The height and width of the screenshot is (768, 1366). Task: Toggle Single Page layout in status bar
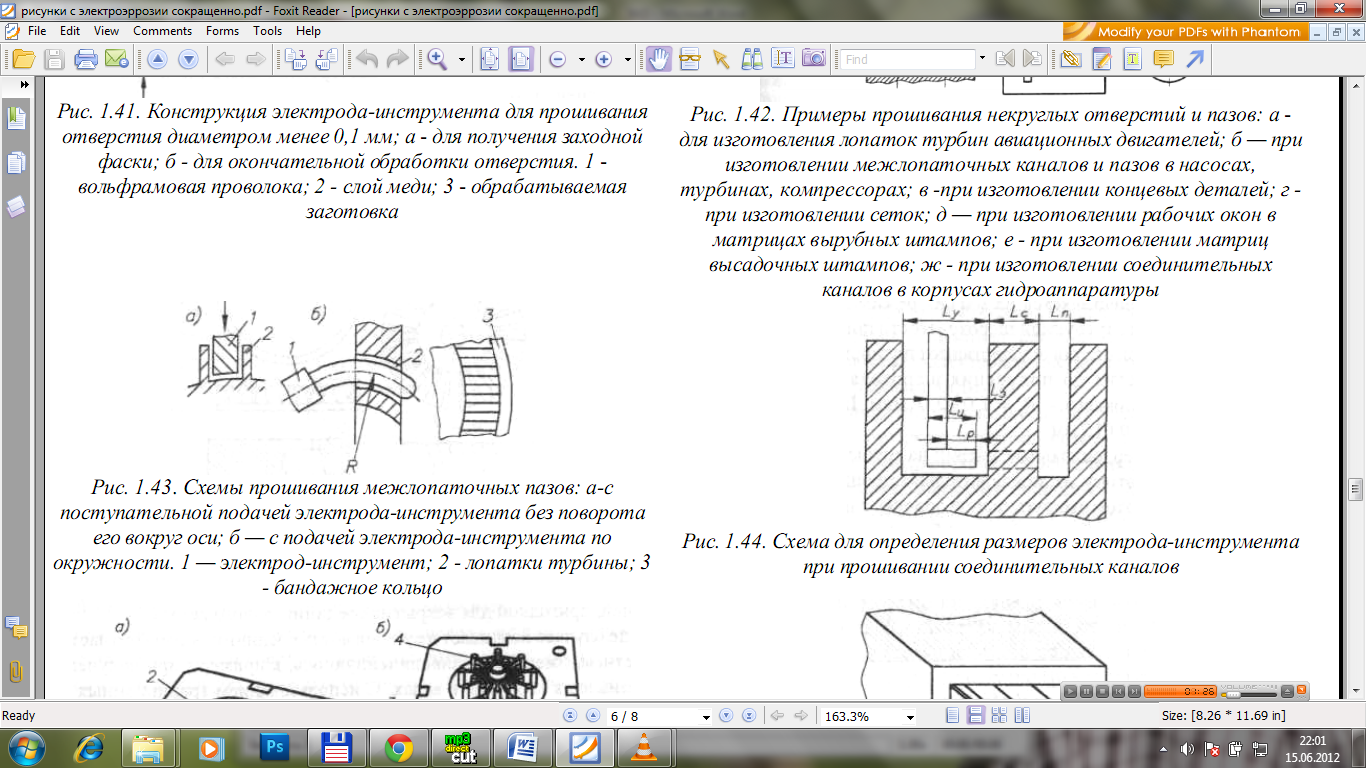click(x=952, y=716)
